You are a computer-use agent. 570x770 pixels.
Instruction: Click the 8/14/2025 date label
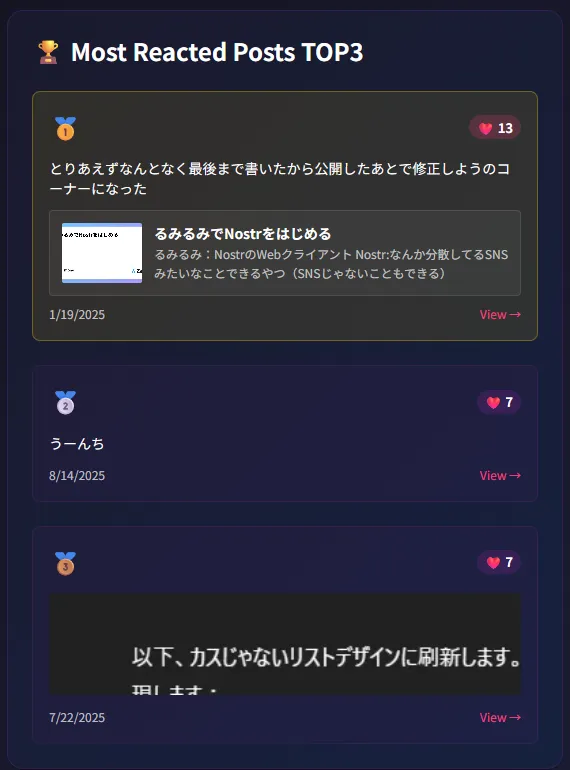pyautogui.click(x=77, y=475)
